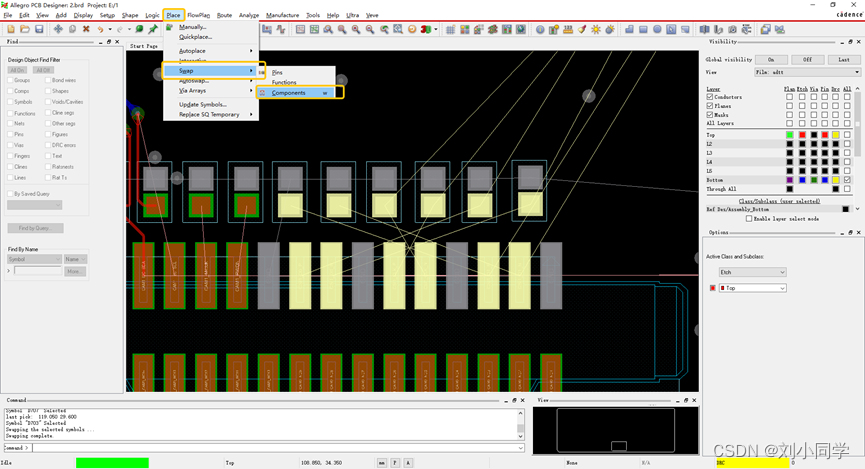Click the blue Show Element info icon
This screenshot has width=865, height=469.
click(x=540, y=29)
